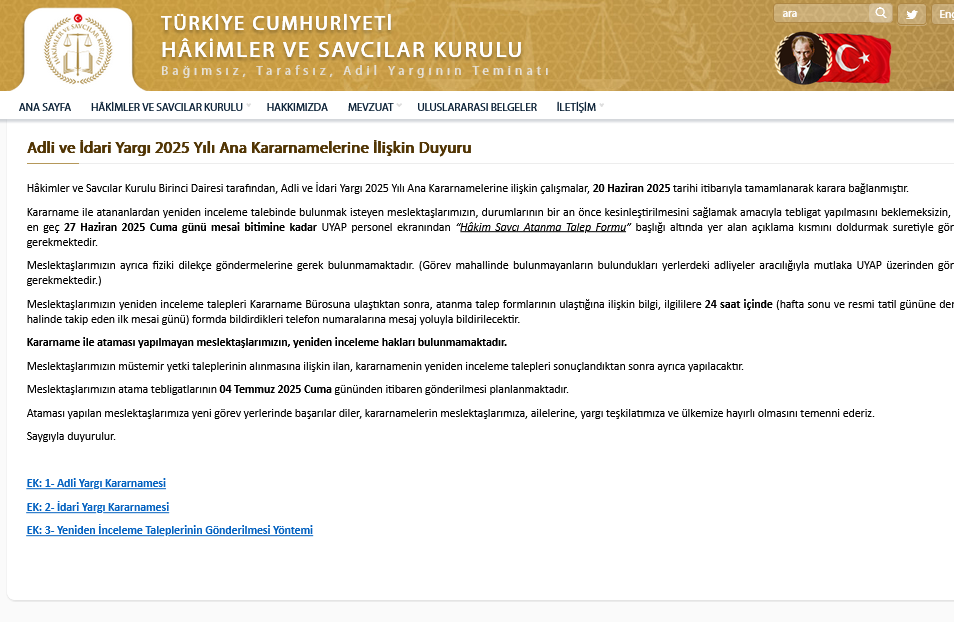This screenshot has width=954, height=622.
Task: Click the 'Adli ve İdari Yargı 2025 Yılı' announcement heading
Action: [x=249, y=148]
